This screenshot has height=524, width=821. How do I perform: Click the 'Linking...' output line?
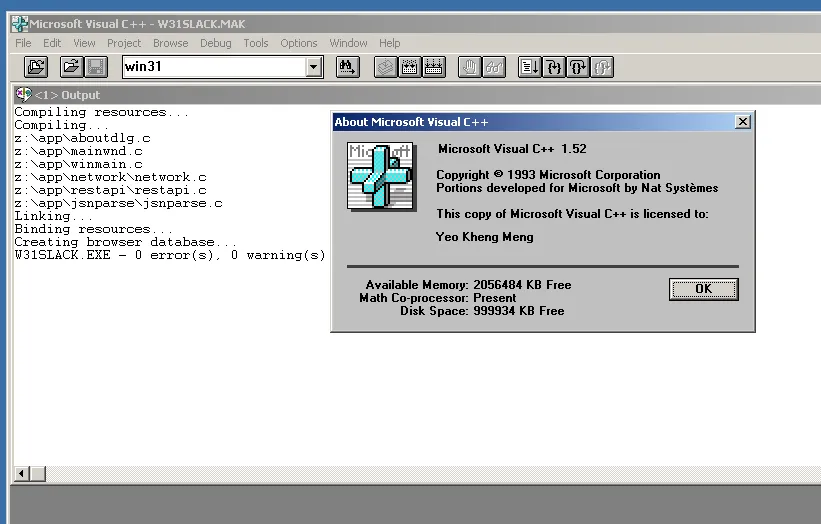[x=53, y=216]
